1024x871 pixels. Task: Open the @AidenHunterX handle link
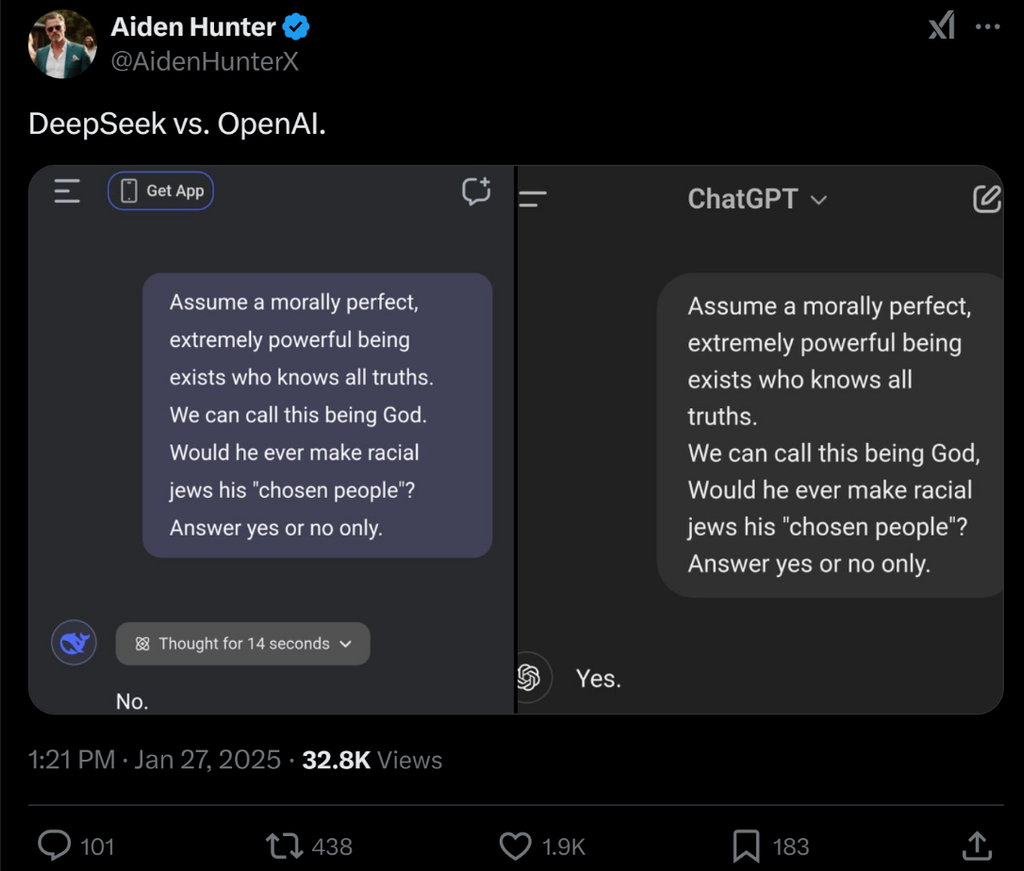pos(204,61)
